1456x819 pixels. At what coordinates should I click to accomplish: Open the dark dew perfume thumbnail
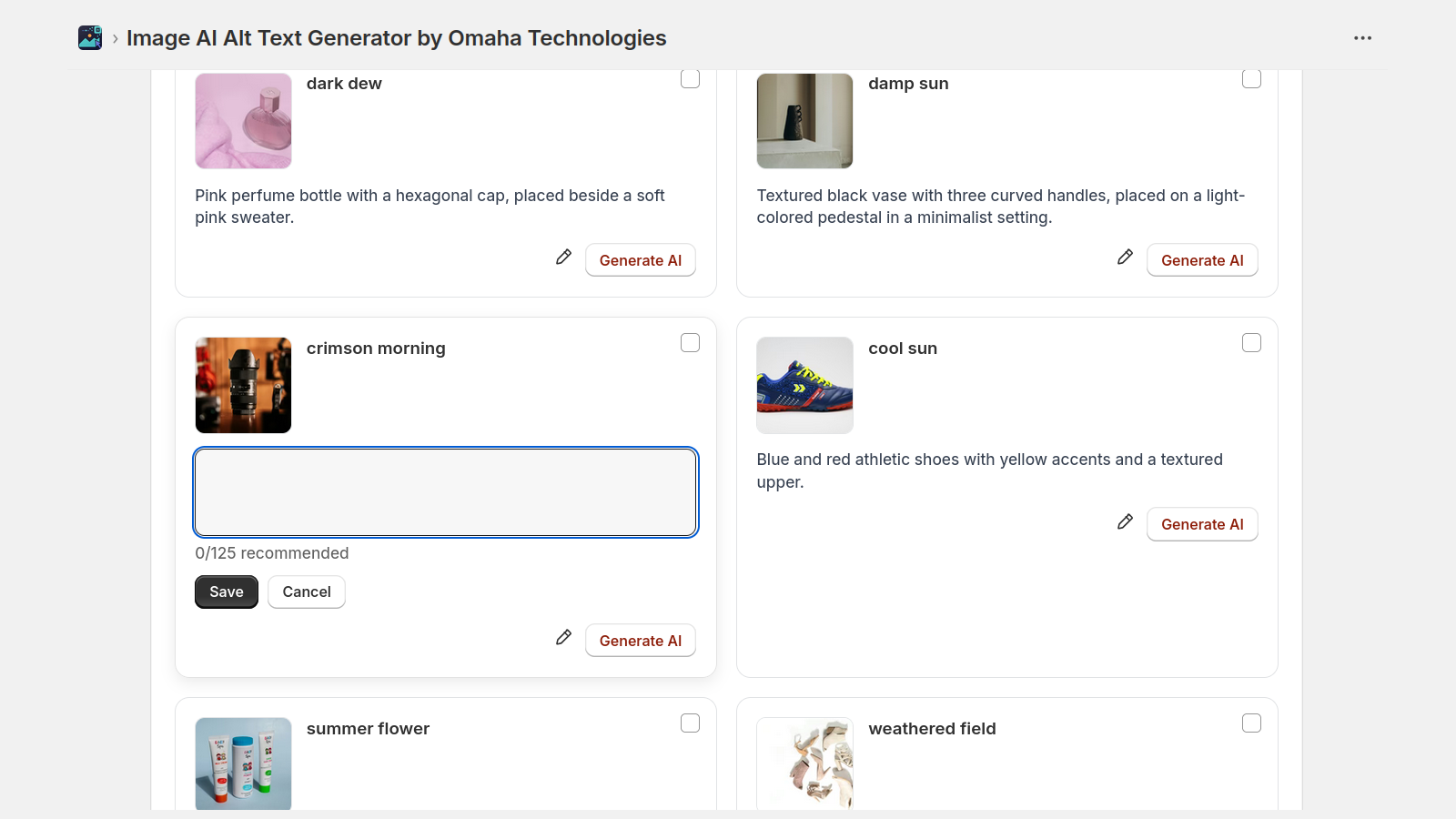point(243,121)
